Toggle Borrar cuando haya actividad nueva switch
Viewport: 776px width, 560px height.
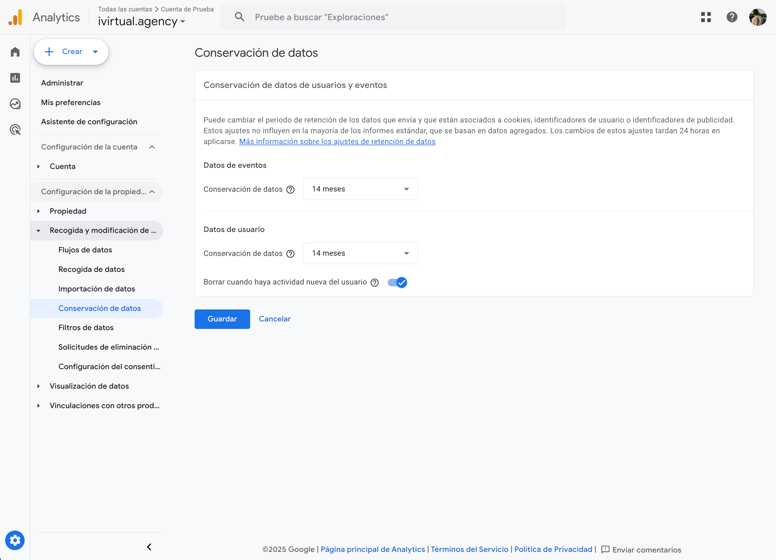tap(397, 282)
